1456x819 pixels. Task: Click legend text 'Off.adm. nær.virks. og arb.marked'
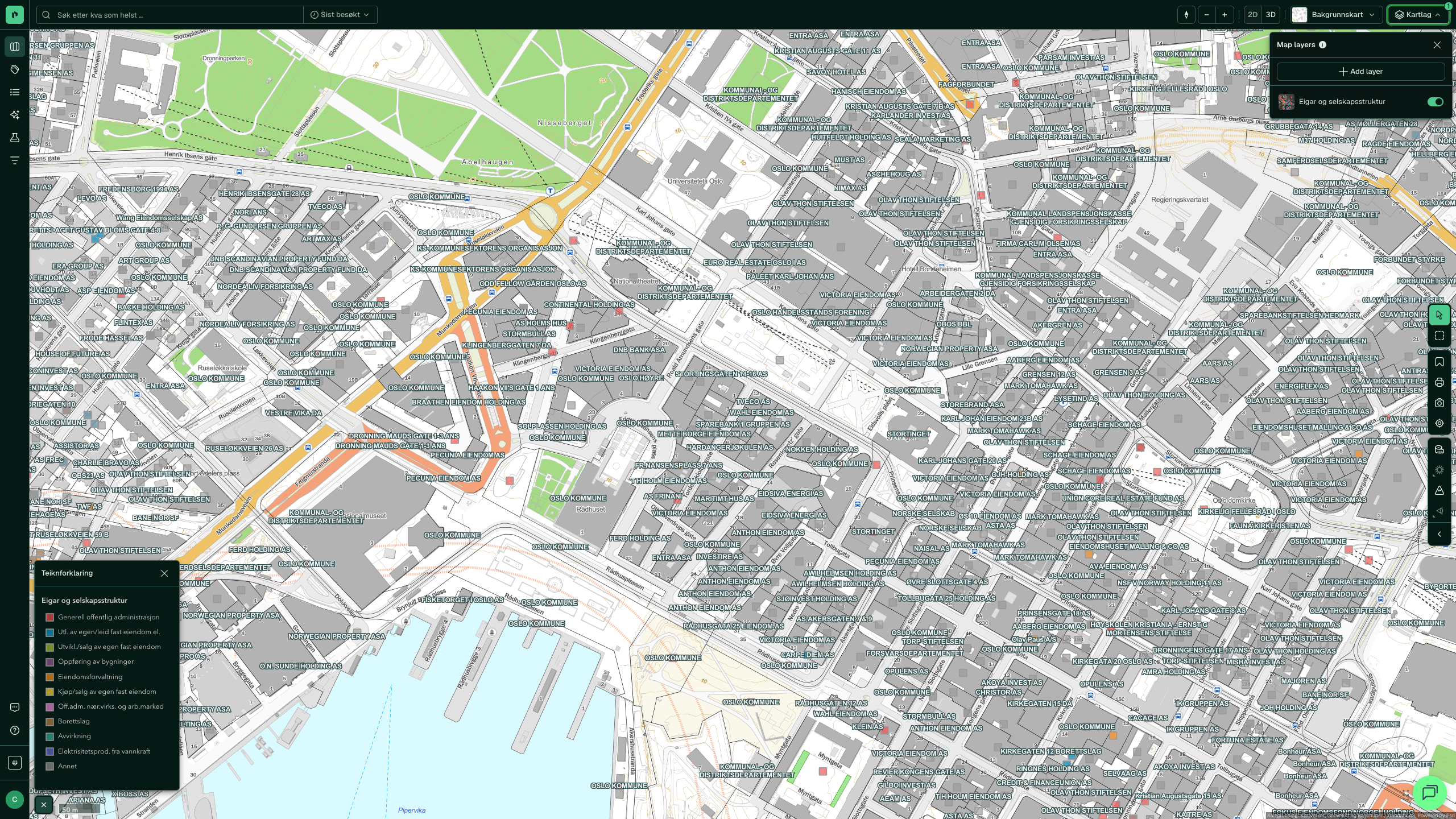click(x=110, y=706)
